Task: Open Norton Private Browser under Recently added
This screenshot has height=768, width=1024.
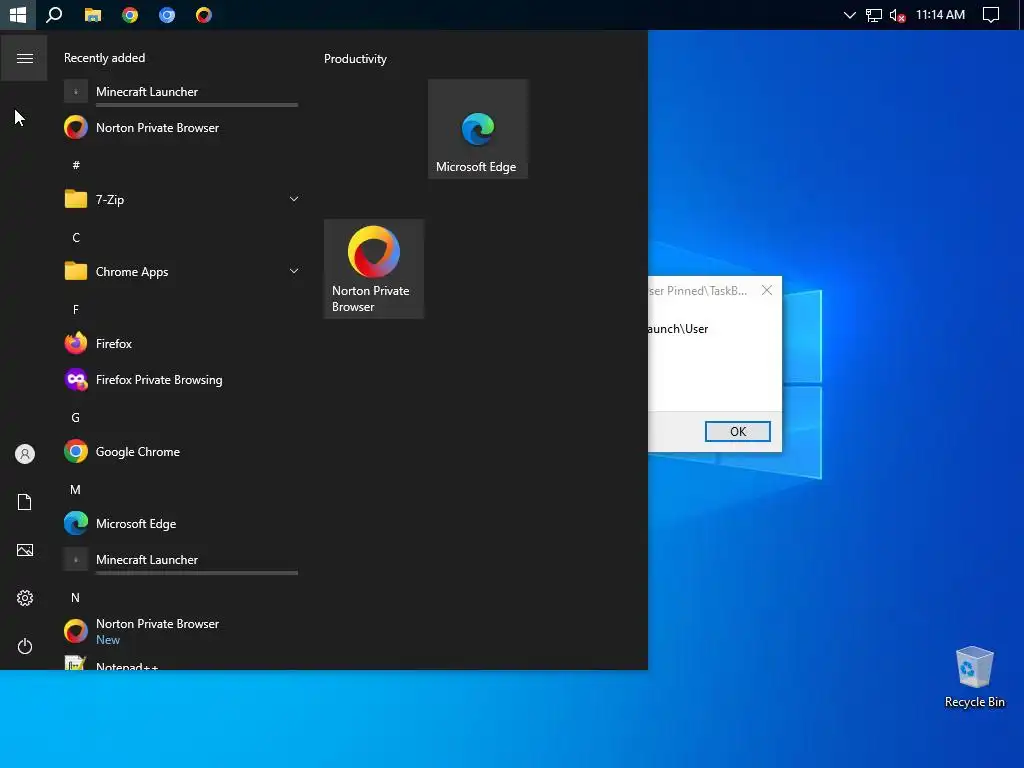Action: [182, 127]
